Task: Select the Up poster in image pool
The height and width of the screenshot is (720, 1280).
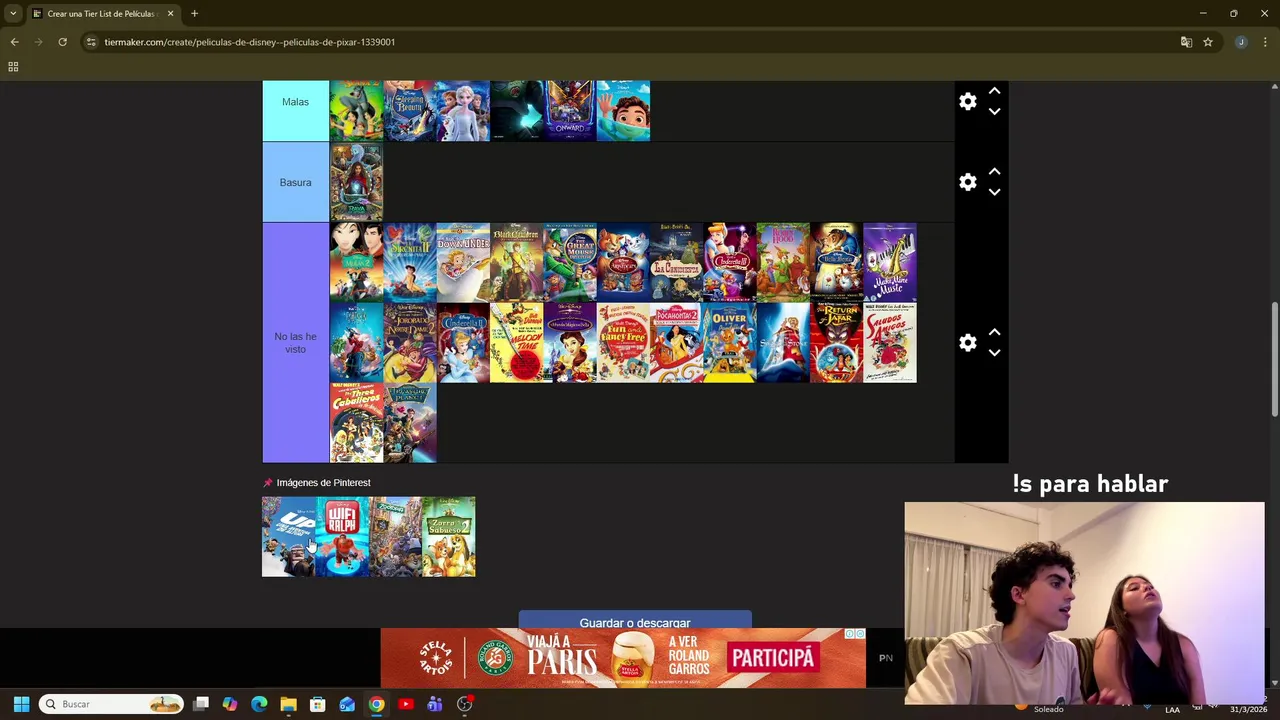Action: pos(288,537)
